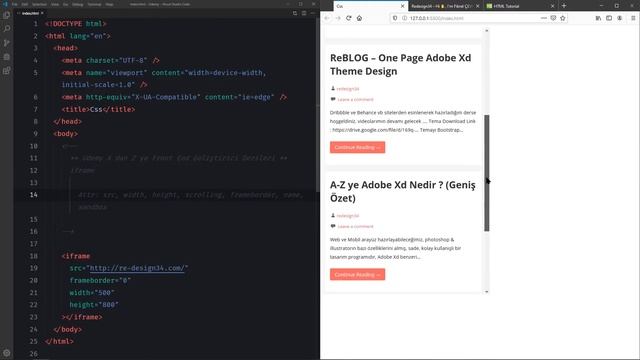The image size is (640, 360).
Task: Click the <title>Css</title> line in the editor
Action: [x=98, y=109]
